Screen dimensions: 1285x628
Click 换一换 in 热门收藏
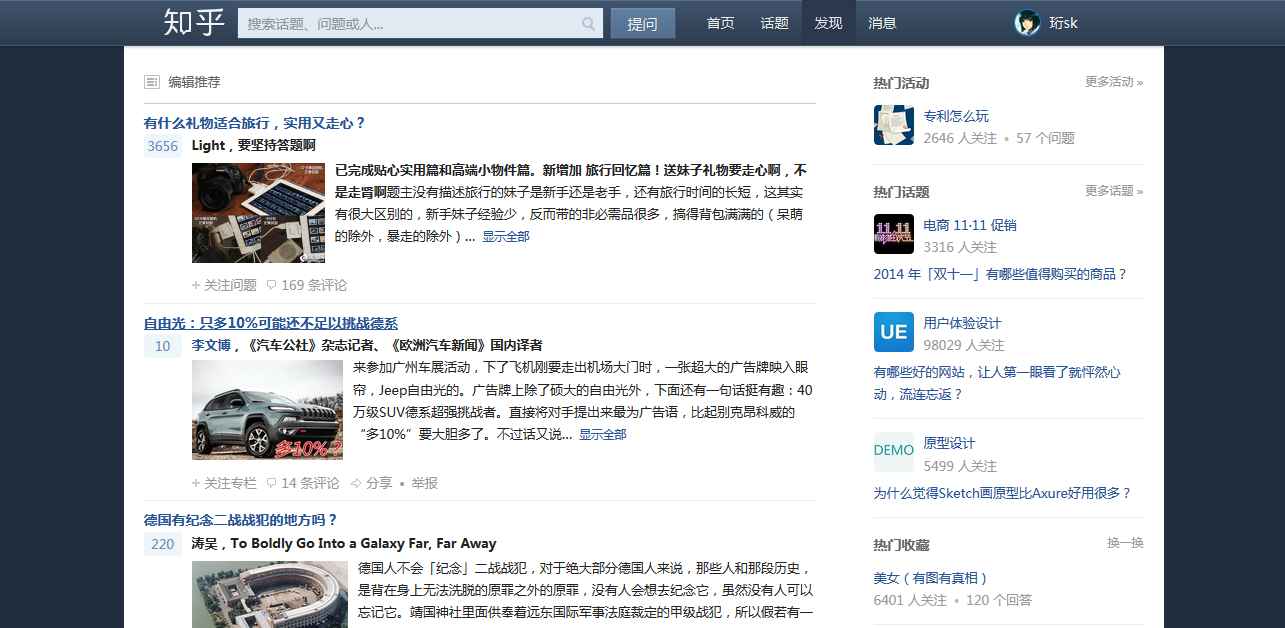1125,543
